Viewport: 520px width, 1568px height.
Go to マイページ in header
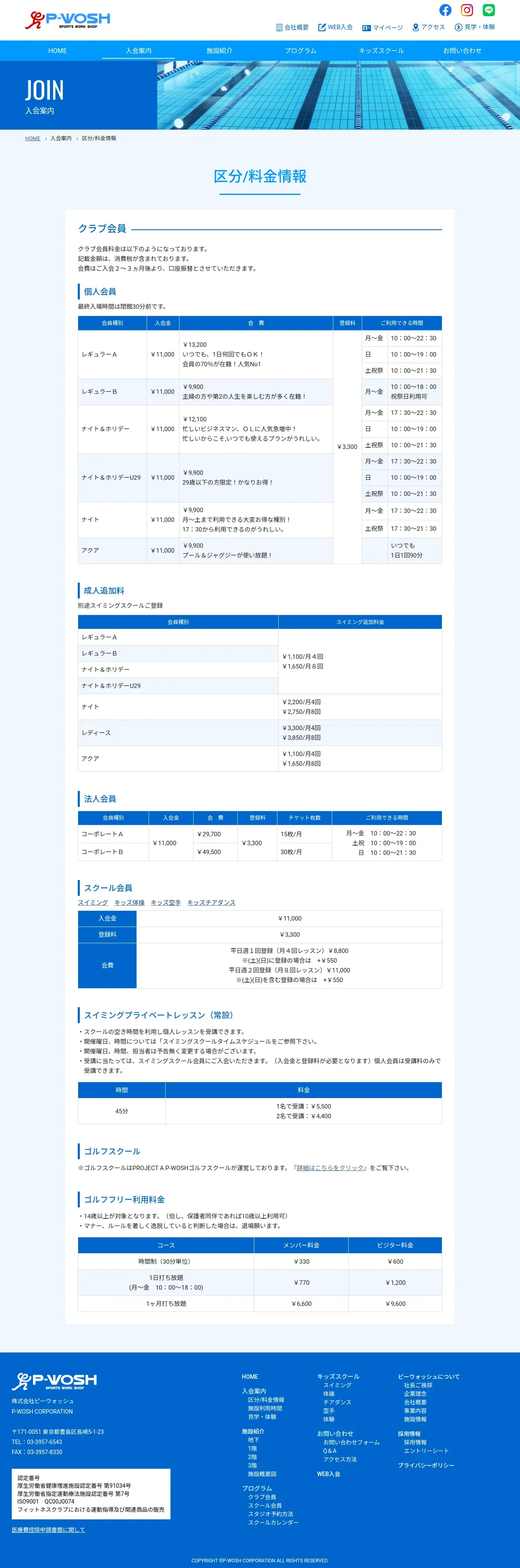tap(388, 28)
